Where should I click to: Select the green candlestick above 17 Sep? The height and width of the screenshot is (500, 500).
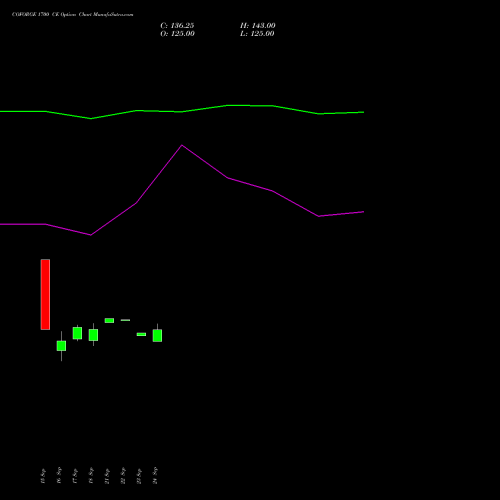[77, 333]
